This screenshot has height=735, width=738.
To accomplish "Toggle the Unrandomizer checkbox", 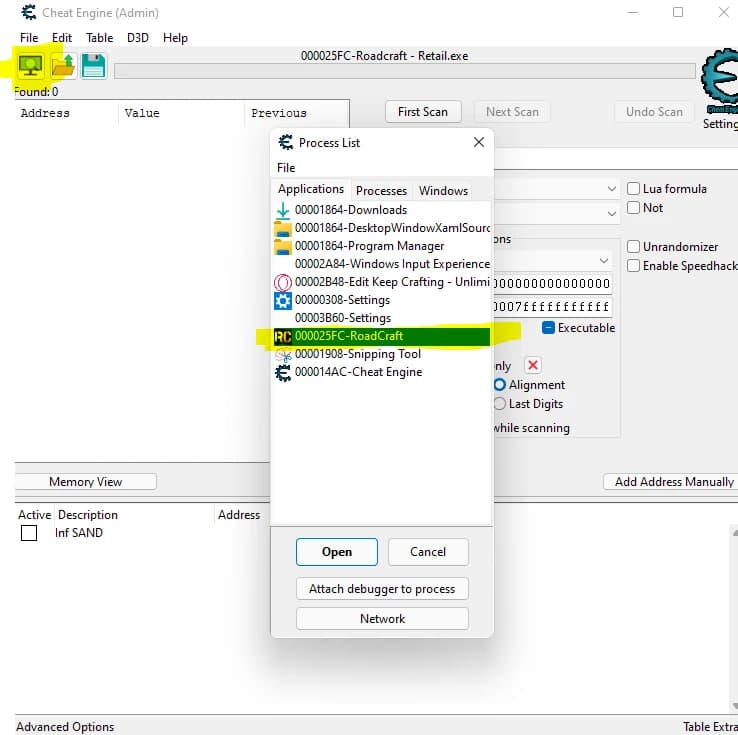I will 634,247.
